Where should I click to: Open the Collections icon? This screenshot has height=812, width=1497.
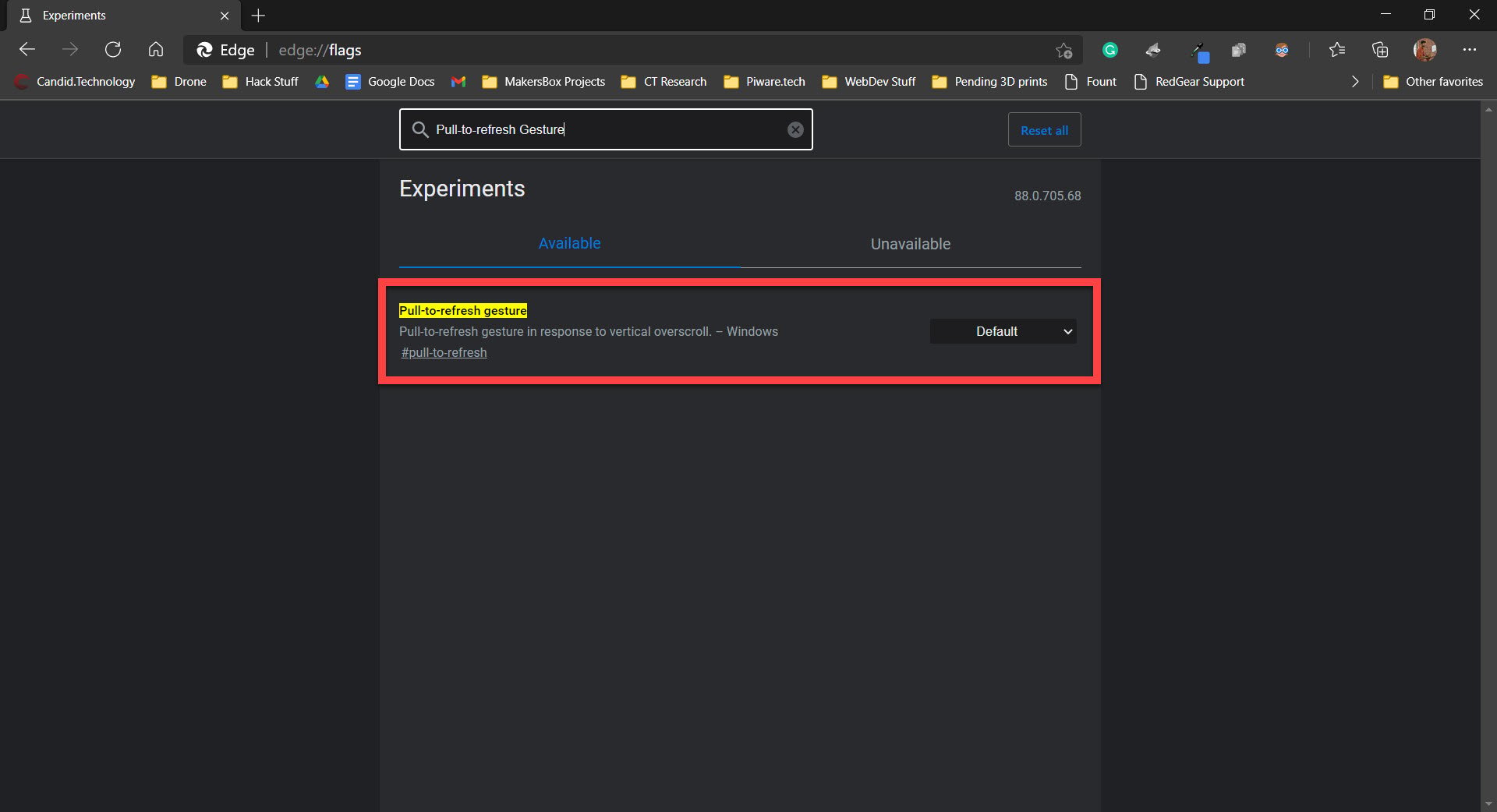pyautogui.click(x=1380, y=50)
